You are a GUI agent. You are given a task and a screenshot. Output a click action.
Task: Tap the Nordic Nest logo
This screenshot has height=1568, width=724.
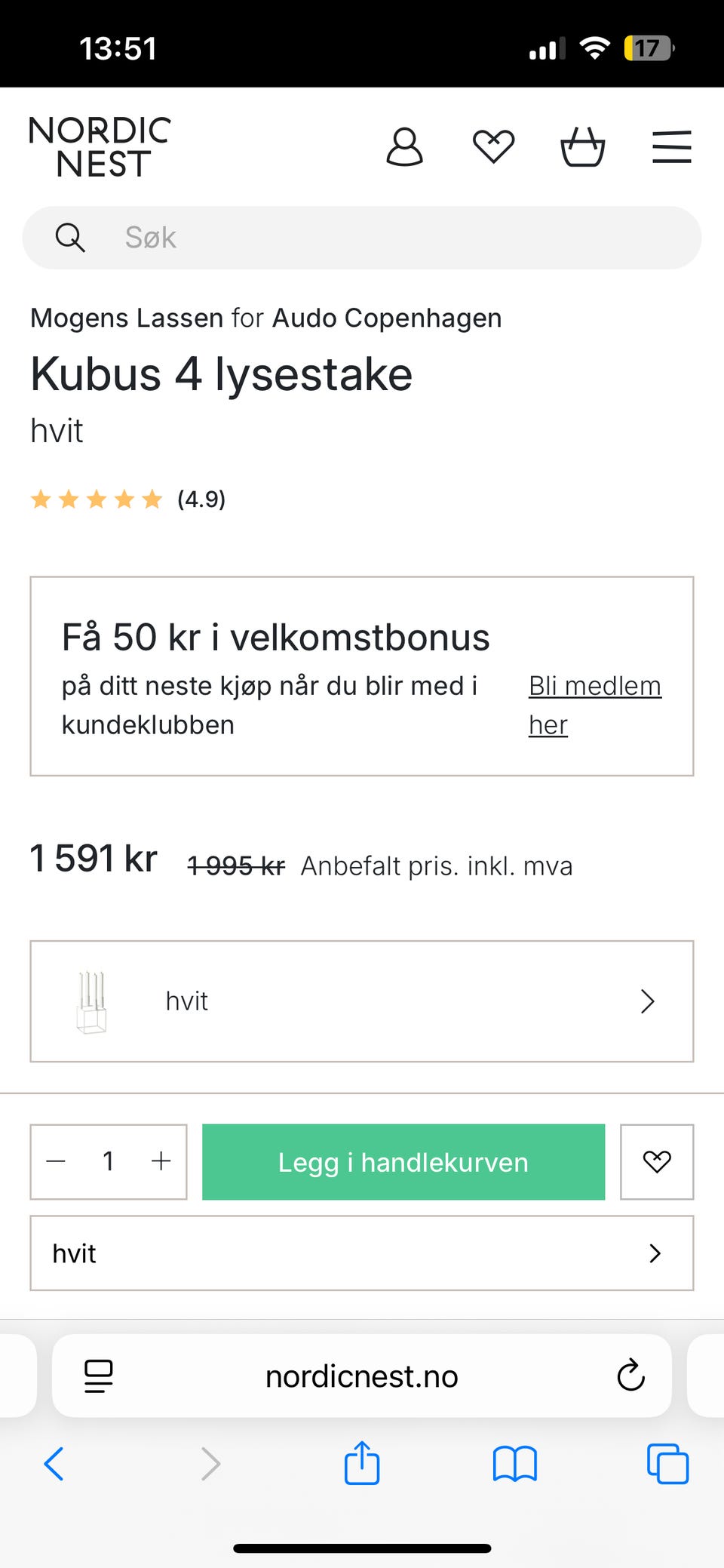(100, 147)
